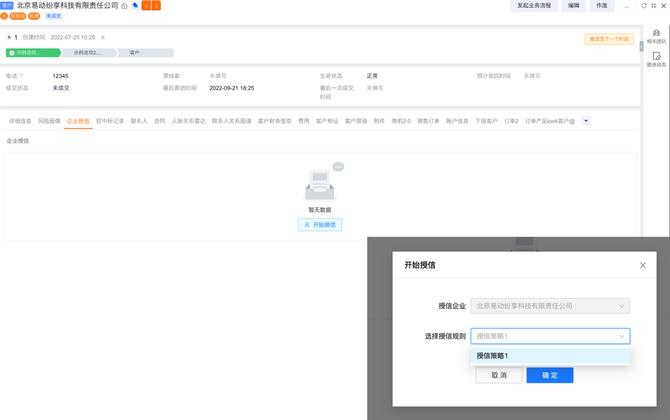Click the orange next-stage button on the stage row

pyautogui.click(x=609, y=39)
